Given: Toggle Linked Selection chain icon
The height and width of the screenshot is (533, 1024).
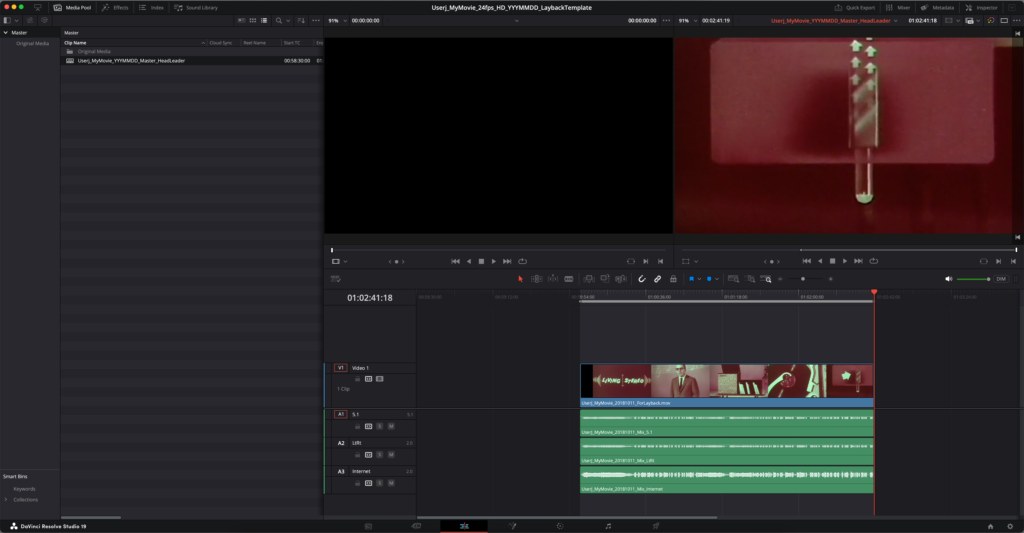Looking at the screenshot, I should [x=658, y=279].
